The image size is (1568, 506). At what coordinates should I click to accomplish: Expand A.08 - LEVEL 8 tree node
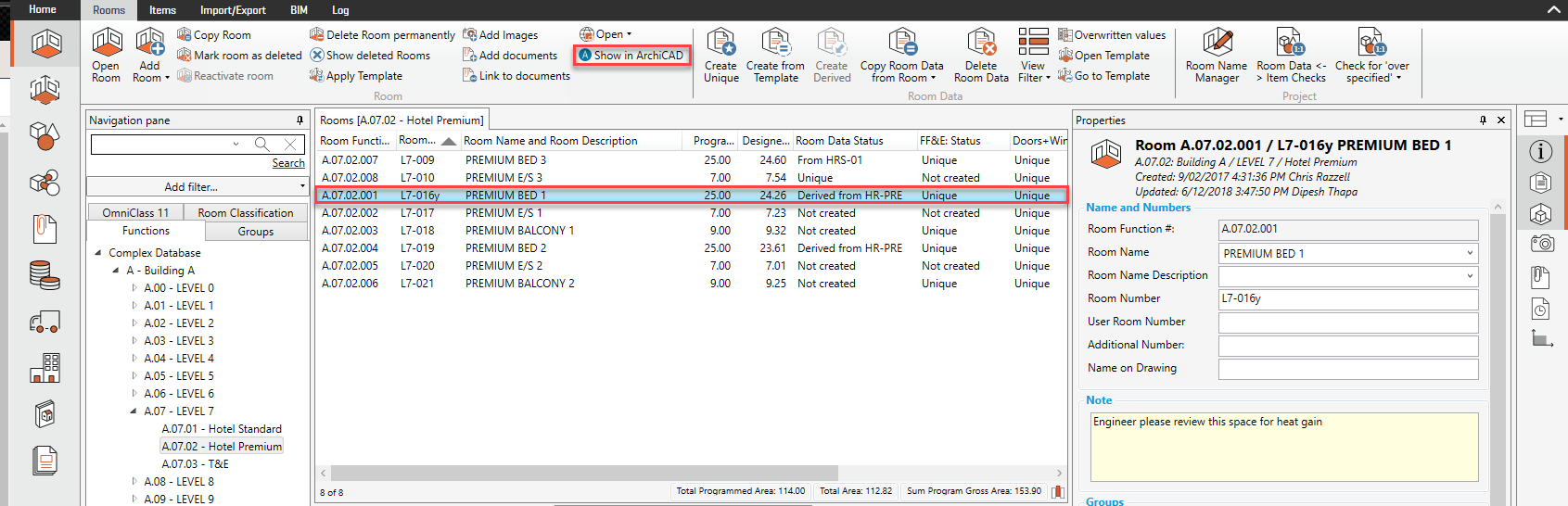(x=134, y=482)
